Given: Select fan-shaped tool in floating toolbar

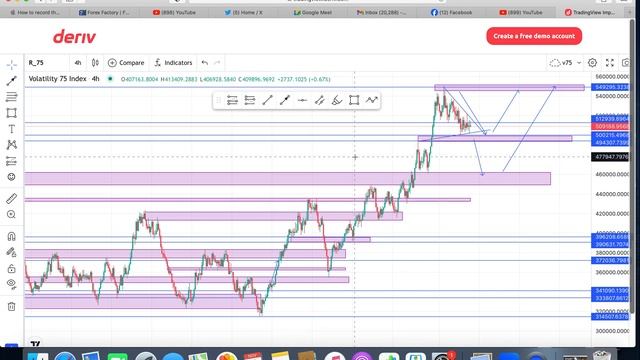Looking at the screenshot, I should click(x=337, y=100).
